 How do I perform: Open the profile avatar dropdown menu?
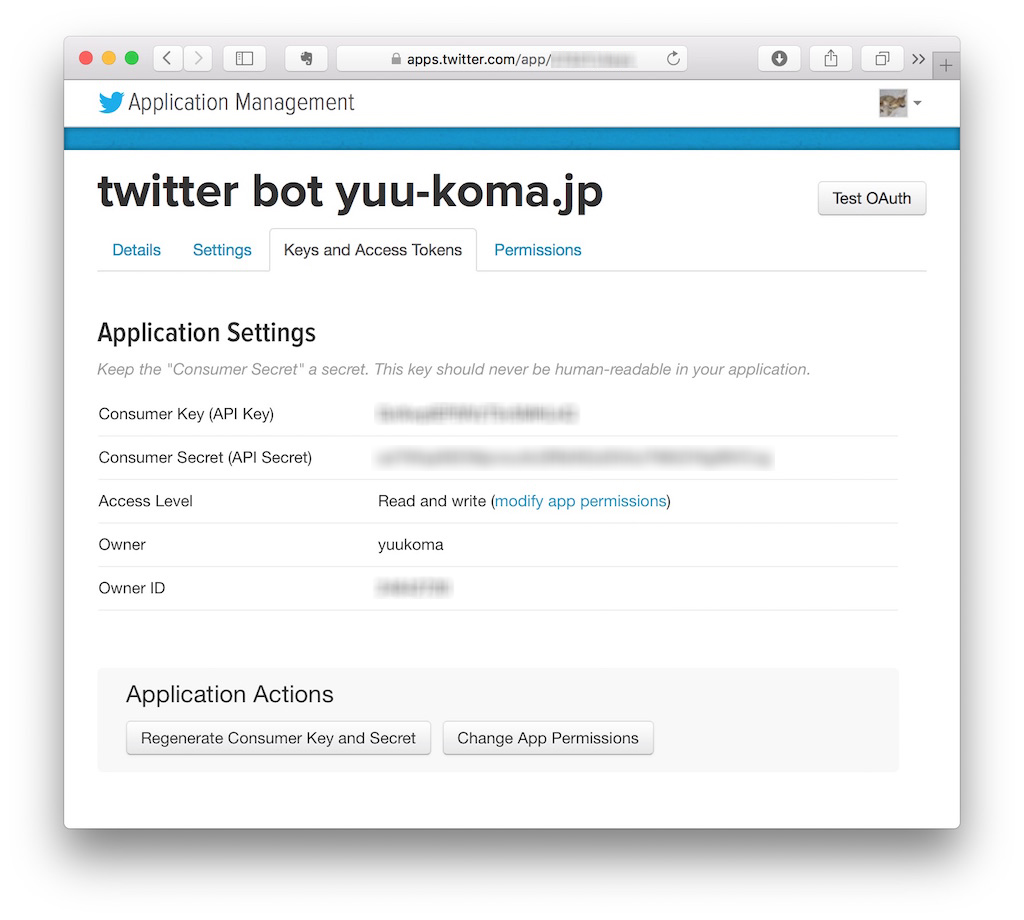coord(899,103)
